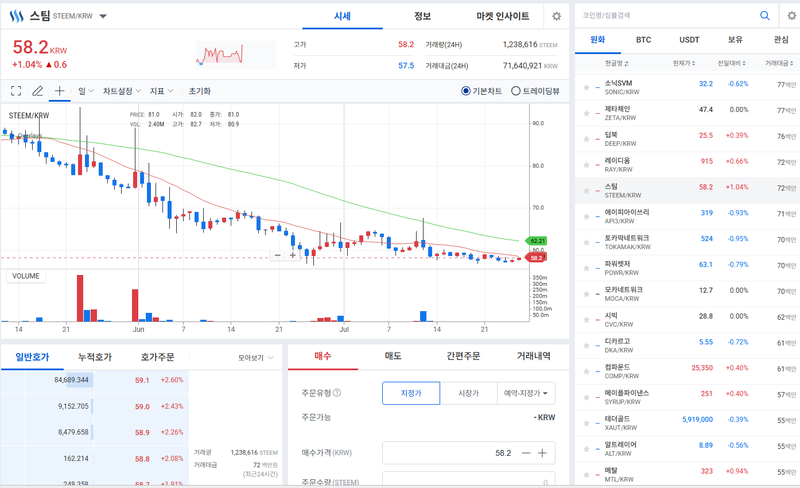The width and height of the screenshot is (800, 488).
Task: Click the 초기화 reset button
Action: pos(199,91)
